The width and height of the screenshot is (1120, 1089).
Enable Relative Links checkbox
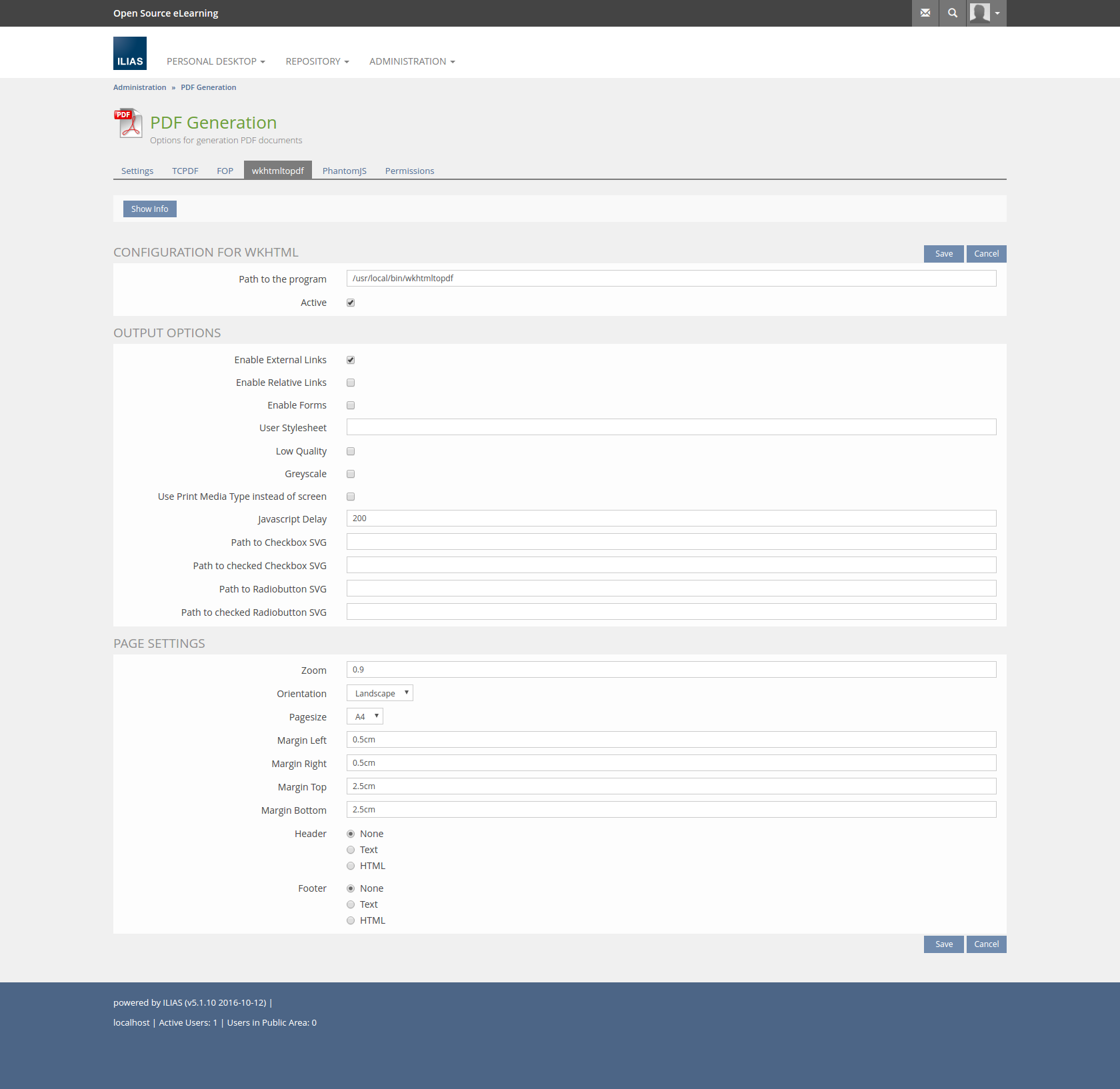[351, 383]
